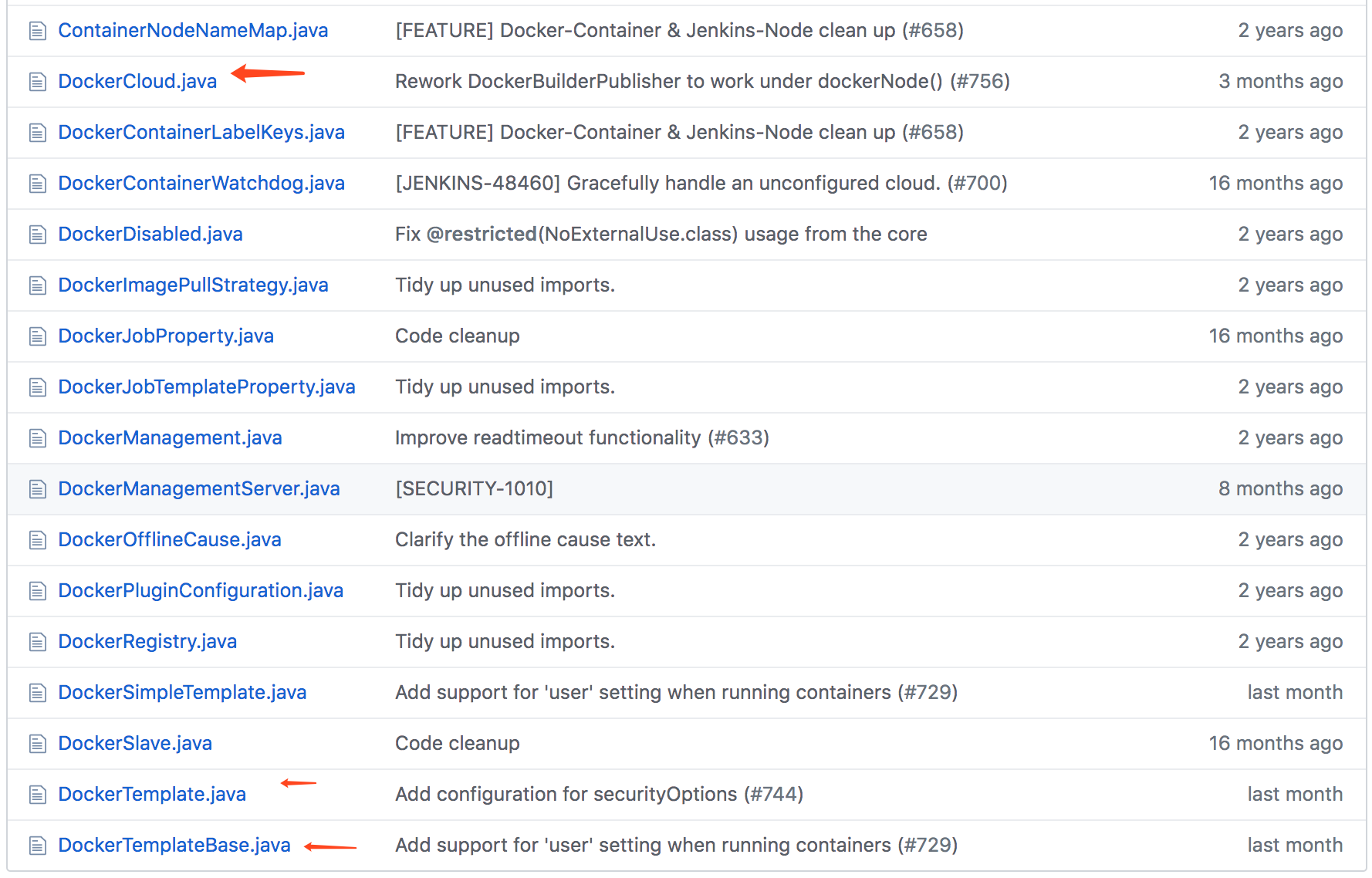Click file icon beside DockerCloud.java
This screenshot has width=1372, height=878.
coord(37,82)
